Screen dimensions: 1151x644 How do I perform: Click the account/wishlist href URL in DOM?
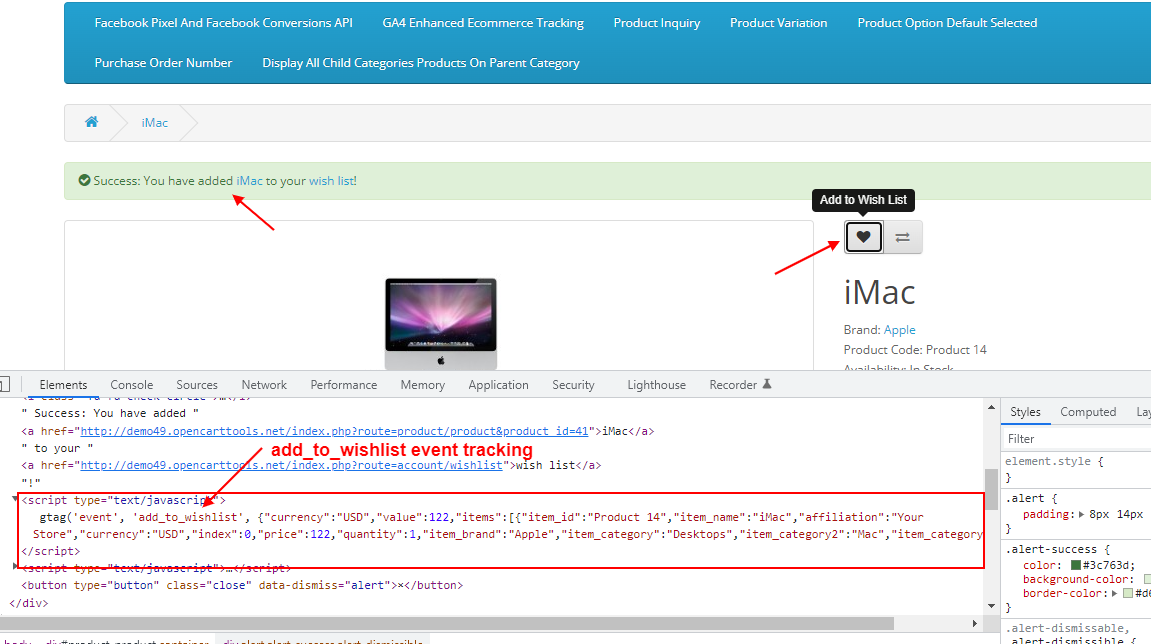tap(291, 465)
